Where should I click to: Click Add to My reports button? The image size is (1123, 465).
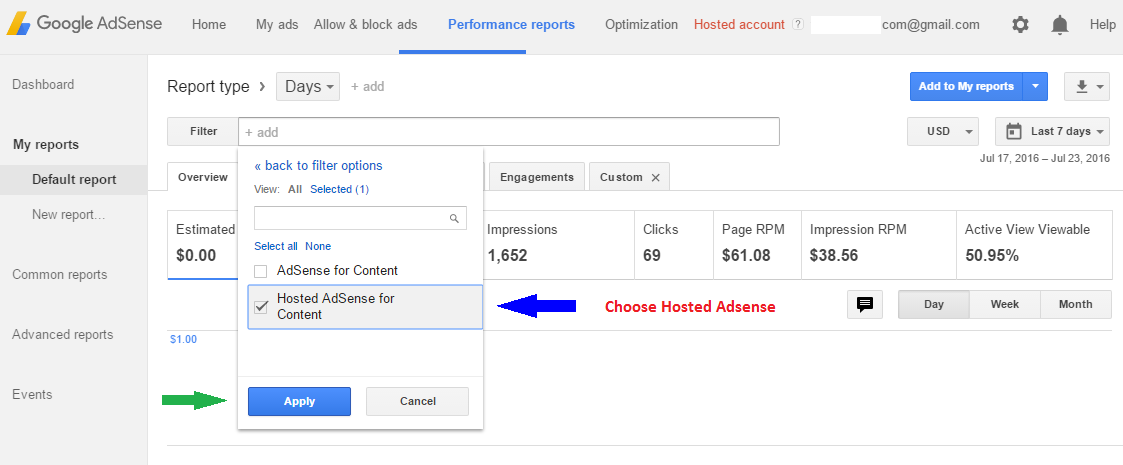click(x=966, y=87)
